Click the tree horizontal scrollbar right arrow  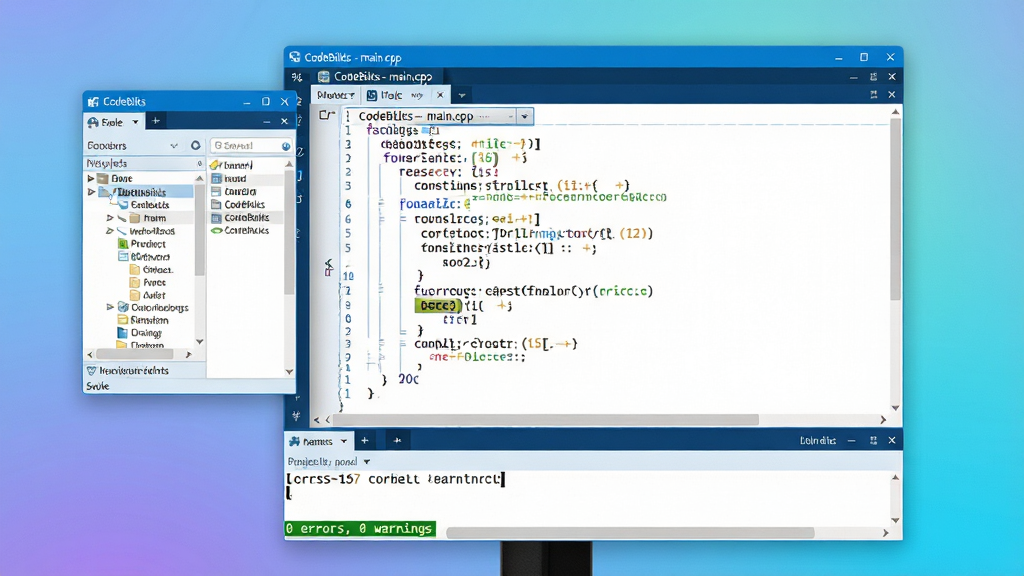(188, 355)
